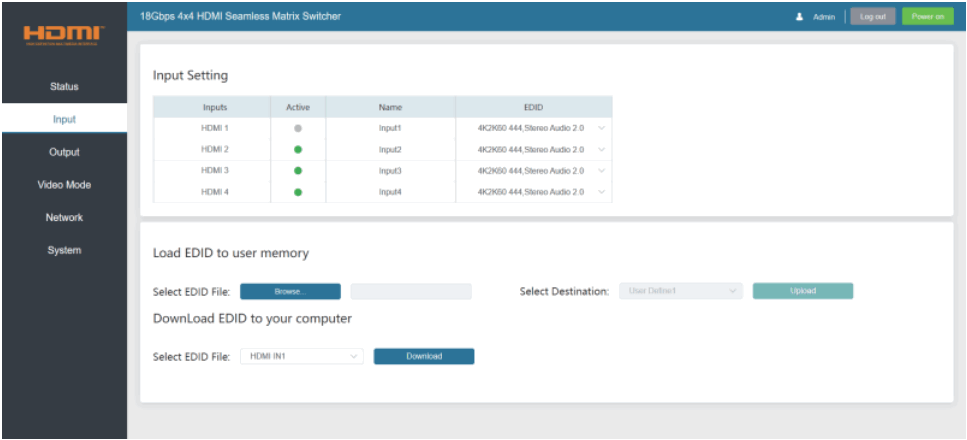Click the Download button

click(x=424, y=356)
